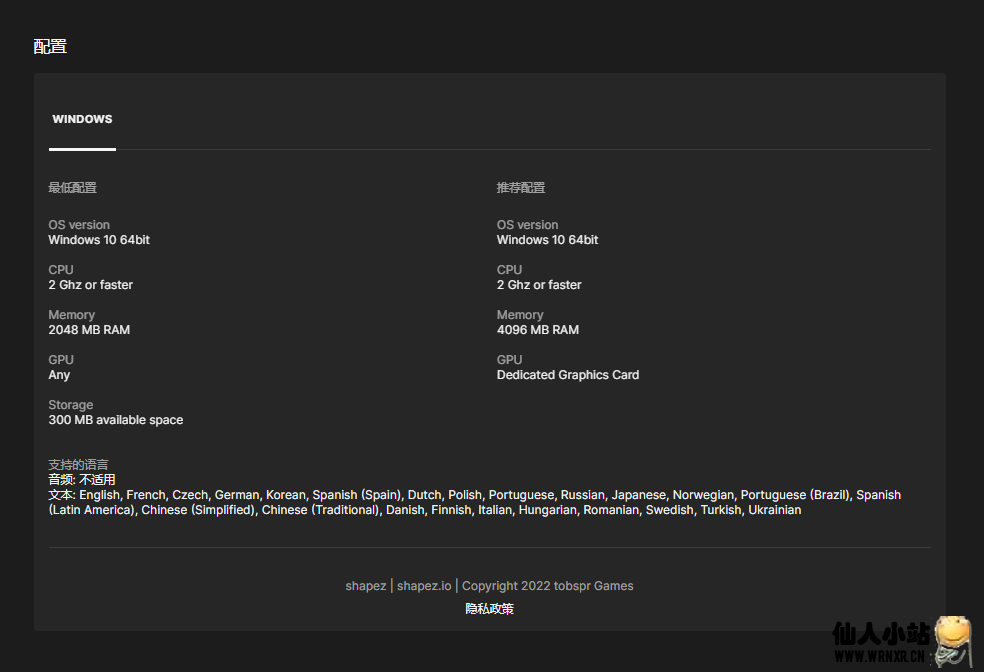Click the Dedicated Graphics Card text
Image resolution: width=984 pixels, height=672 pixels.
coord(567,375)
